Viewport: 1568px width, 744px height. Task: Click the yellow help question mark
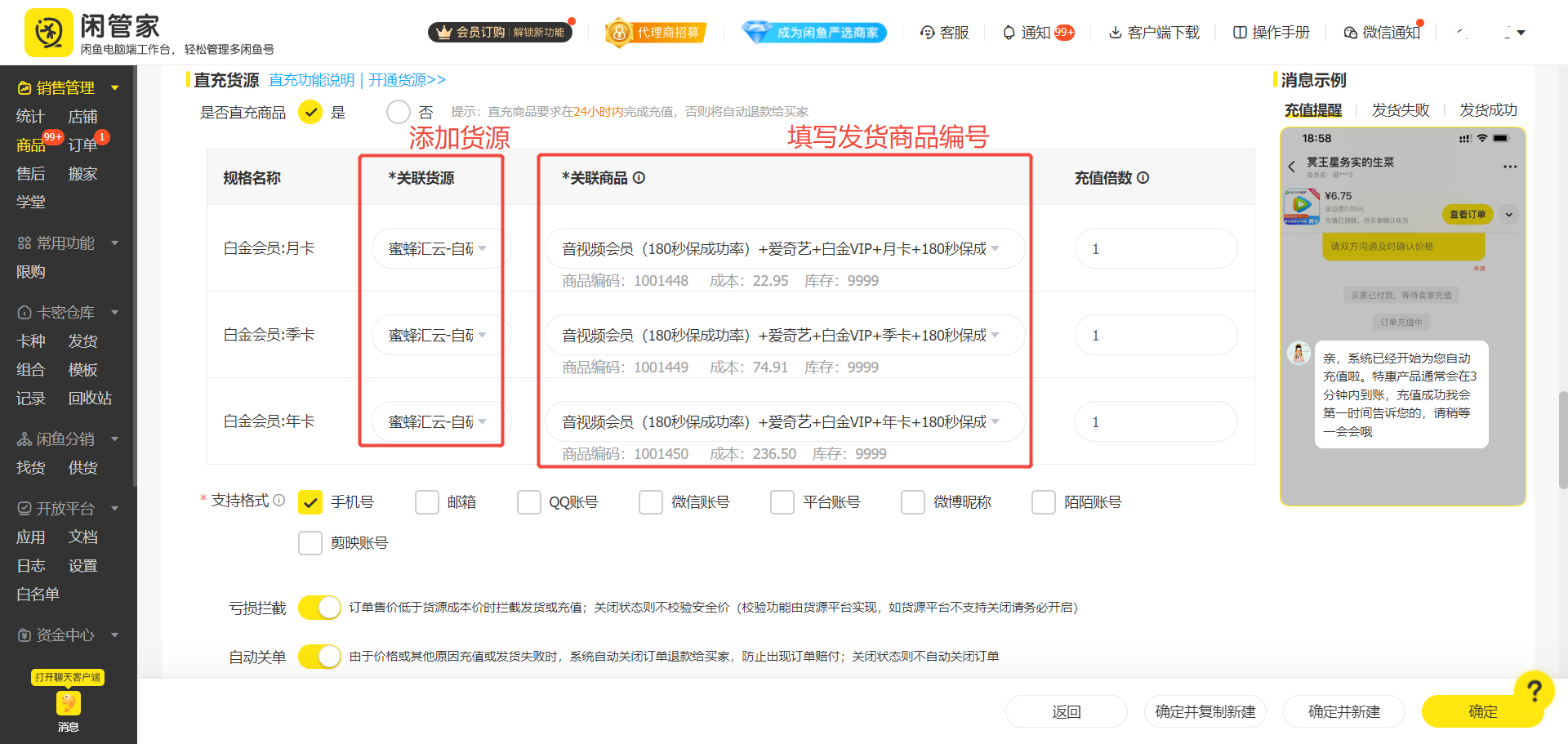pyautogui.click(x=1535, y=688)
